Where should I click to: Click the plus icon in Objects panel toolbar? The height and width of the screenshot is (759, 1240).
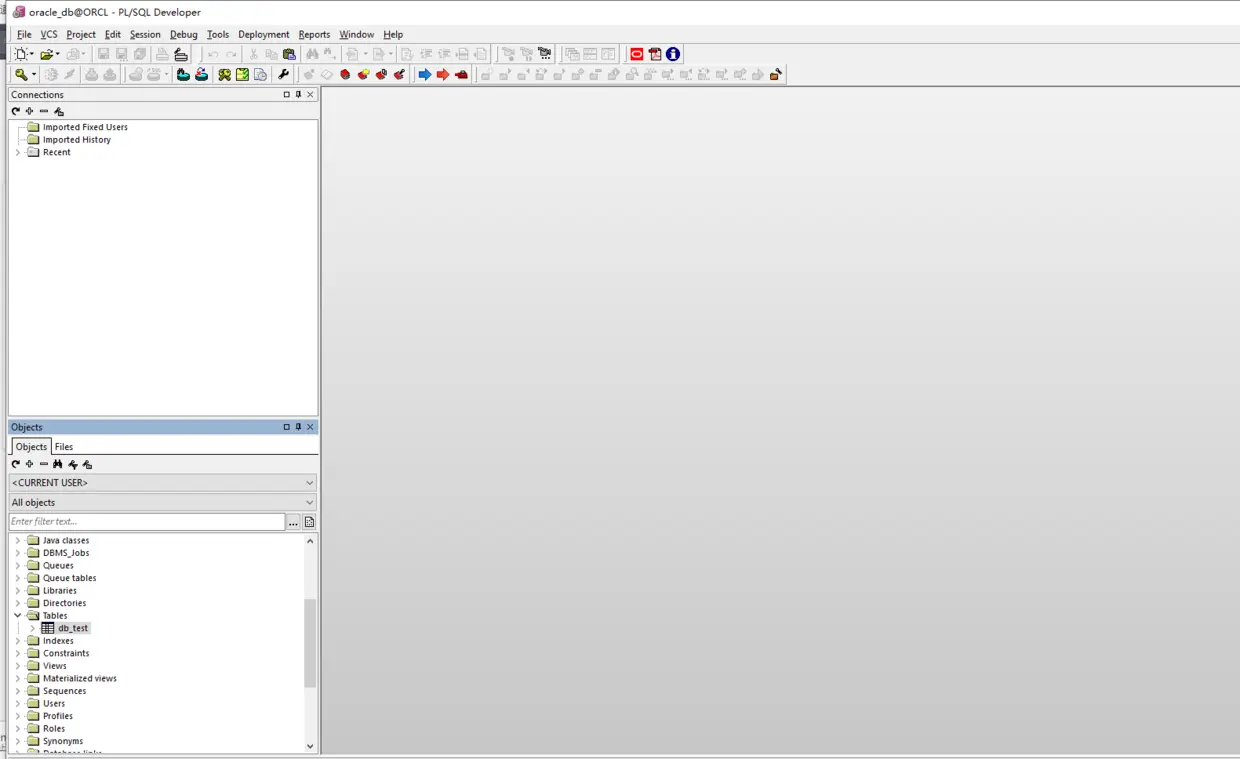pyautogui.click(x=30, y=464)
